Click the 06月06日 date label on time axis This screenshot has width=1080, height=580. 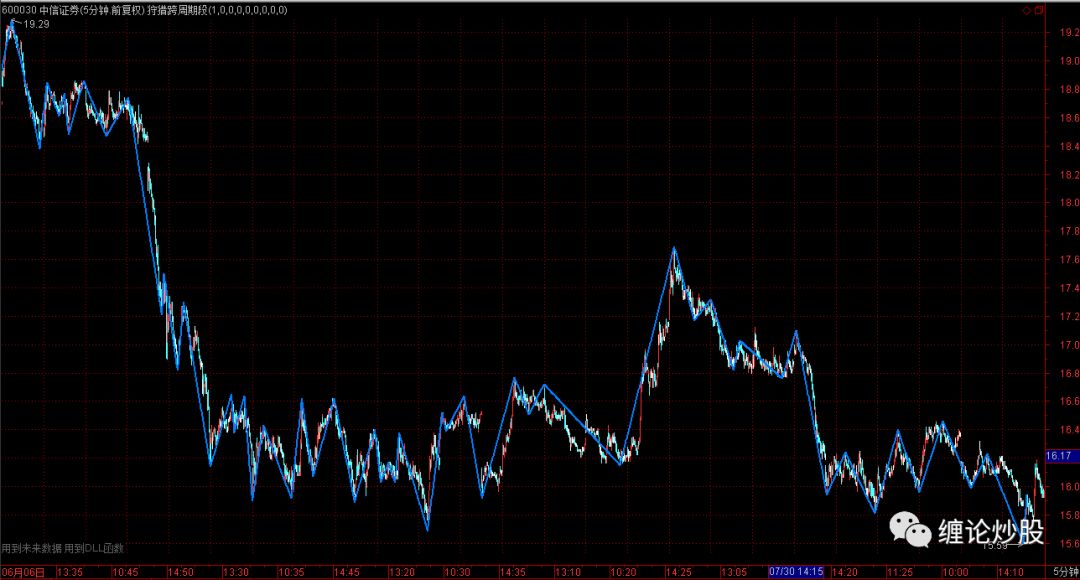pos(24,573)
